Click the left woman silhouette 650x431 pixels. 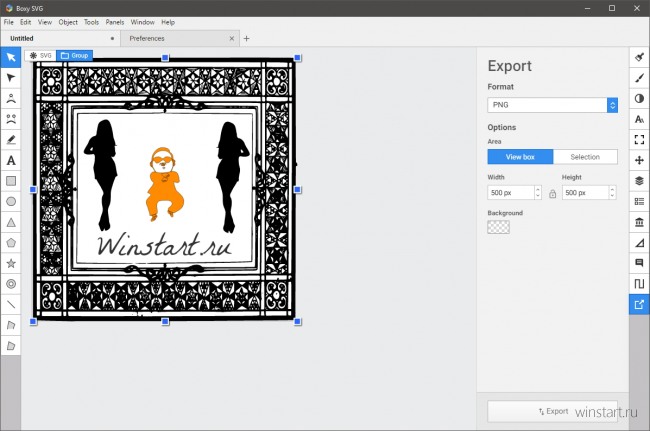pos(102,175)
